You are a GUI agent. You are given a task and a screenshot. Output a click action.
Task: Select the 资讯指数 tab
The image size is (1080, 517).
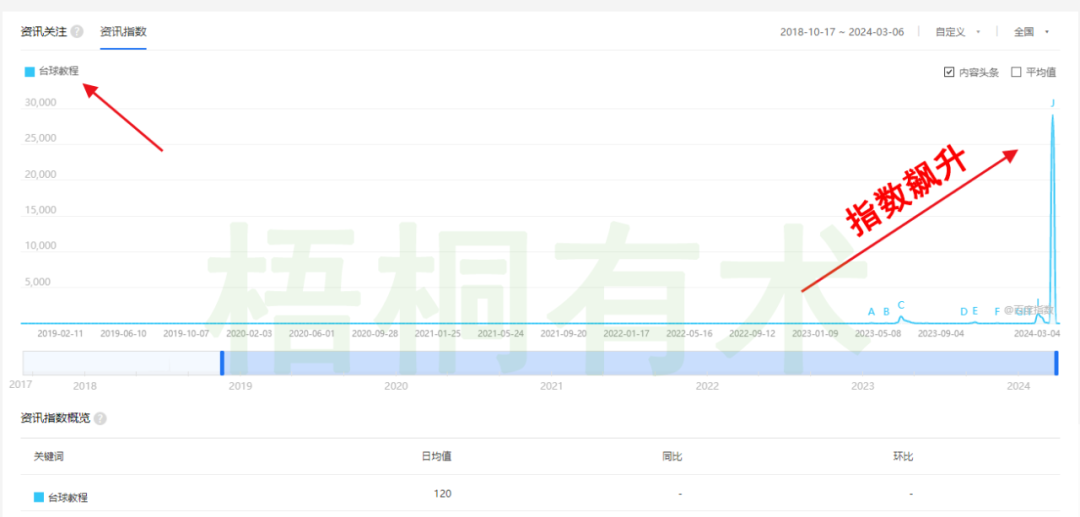(x=123, y=32)
